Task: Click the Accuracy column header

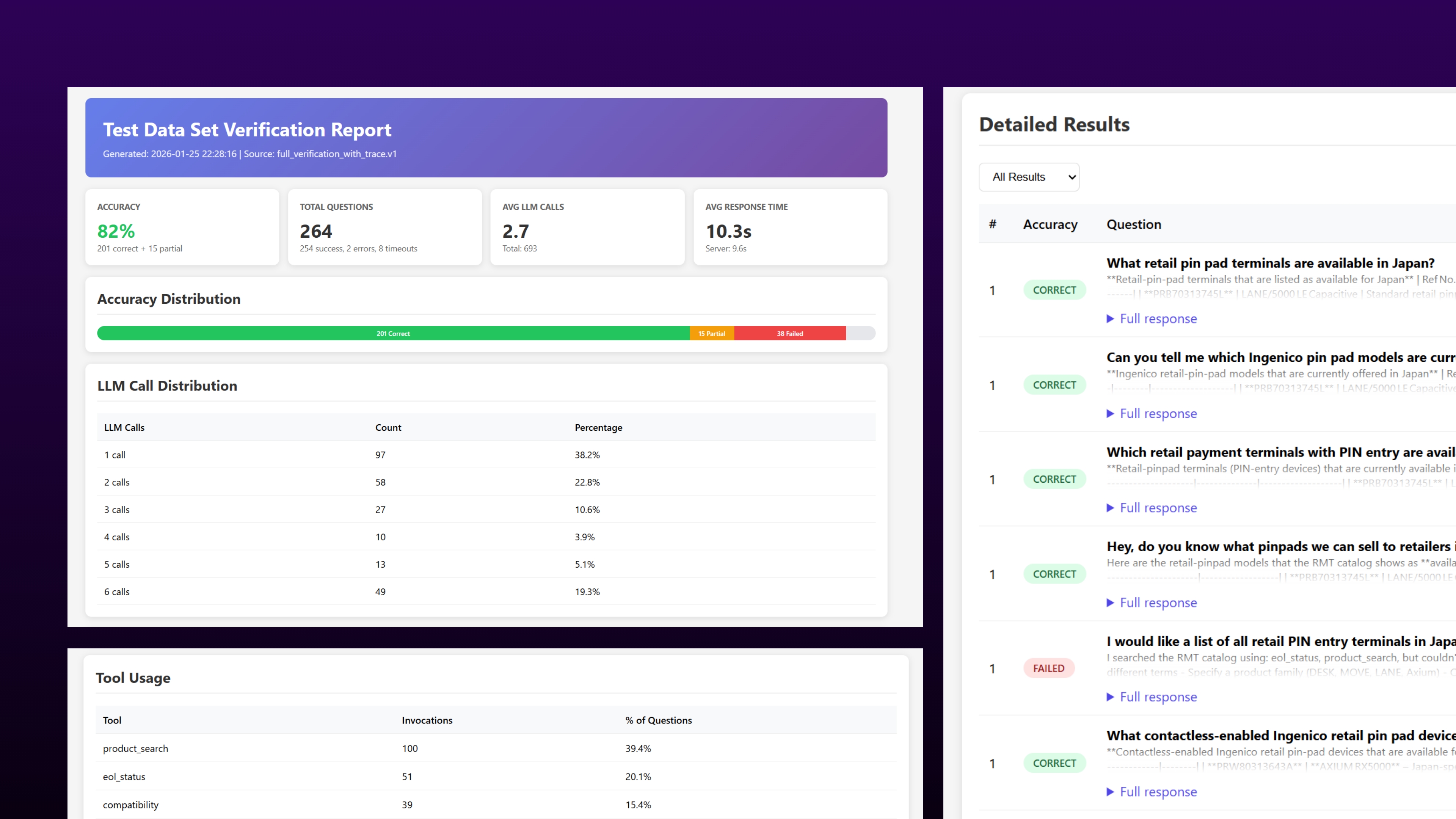Action: pyautogui.click(x=1050, y=224)
